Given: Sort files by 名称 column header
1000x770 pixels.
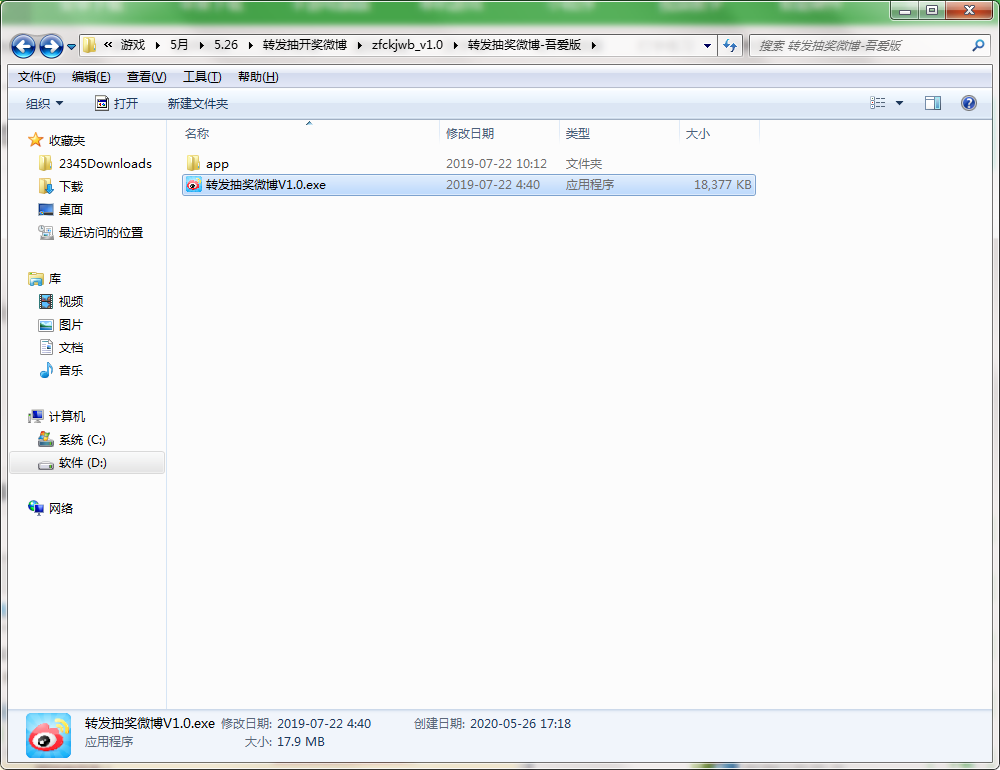Looking at the screenshot, I should (x=309, y=133).
